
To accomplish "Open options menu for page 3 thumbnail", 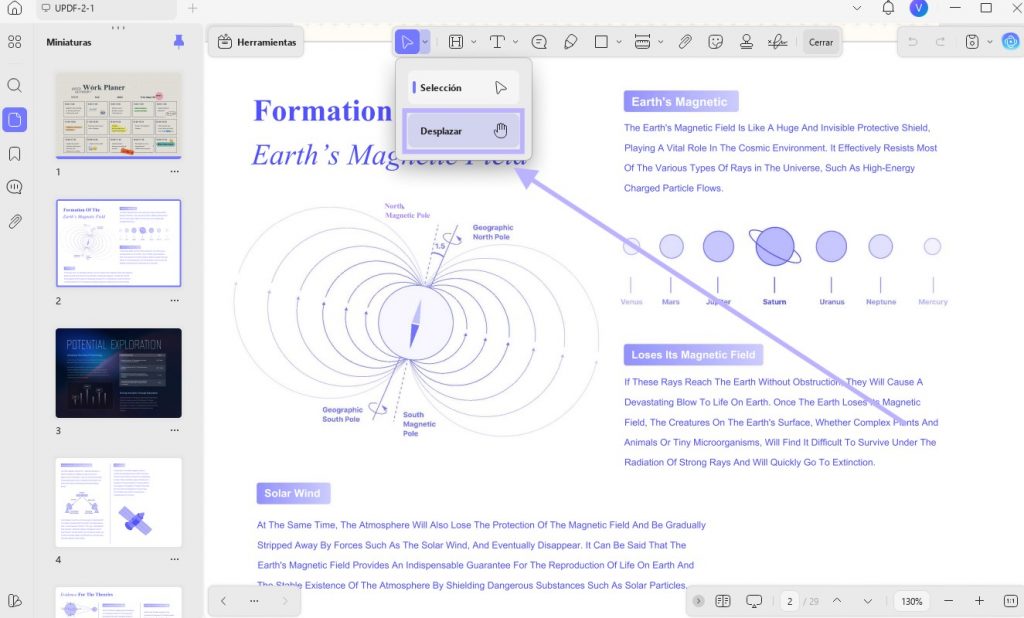I will tap(174, 430).
